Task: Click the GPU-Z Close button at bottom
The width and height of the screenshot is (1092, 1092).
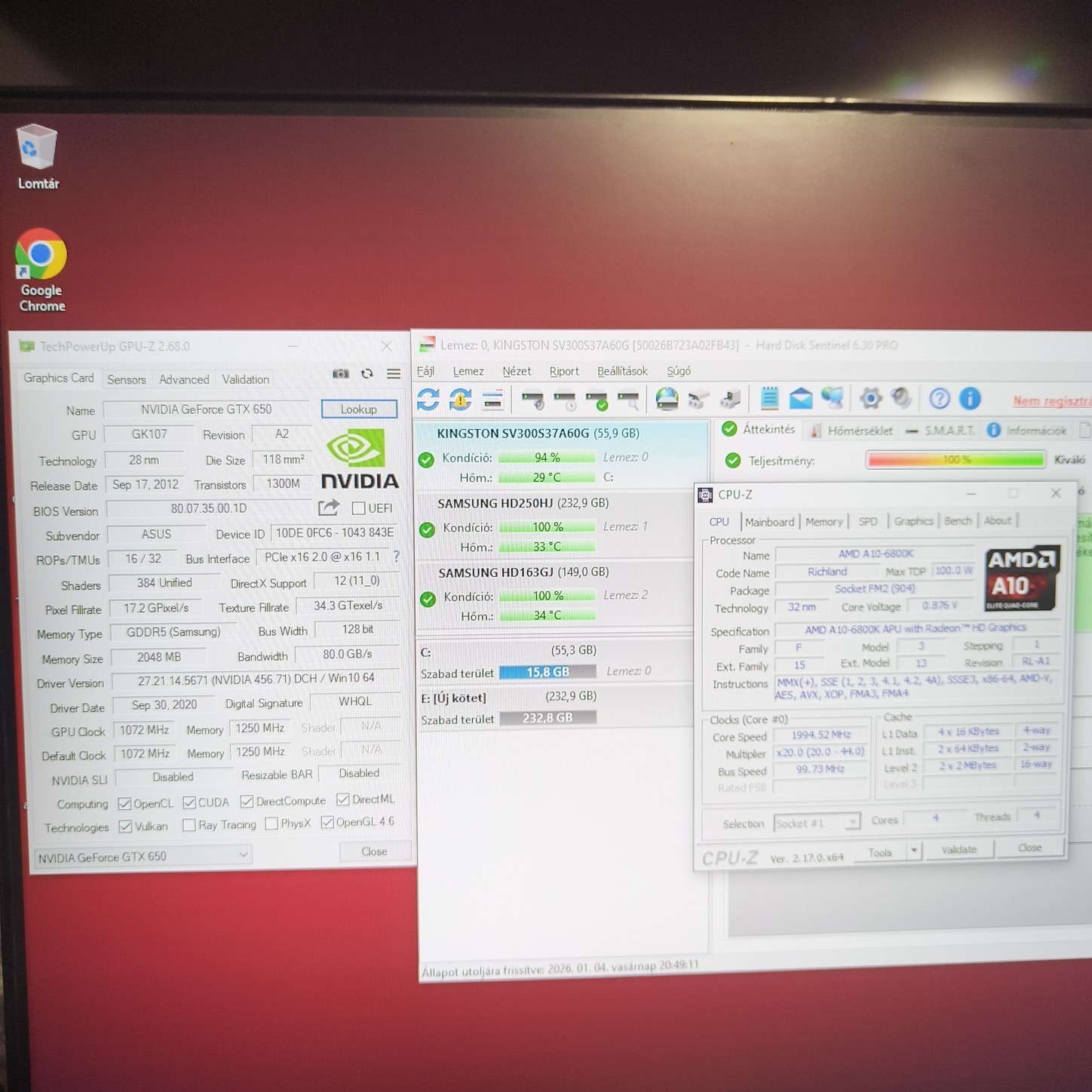Action: point(374,851)
